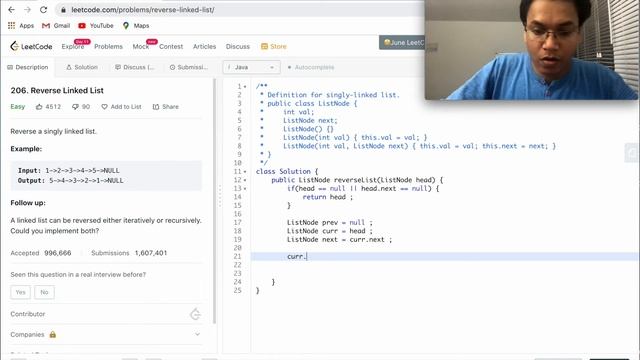Click the '206. Reverse Linked List' title
The image size is (640, 360).
pos(57,90)
